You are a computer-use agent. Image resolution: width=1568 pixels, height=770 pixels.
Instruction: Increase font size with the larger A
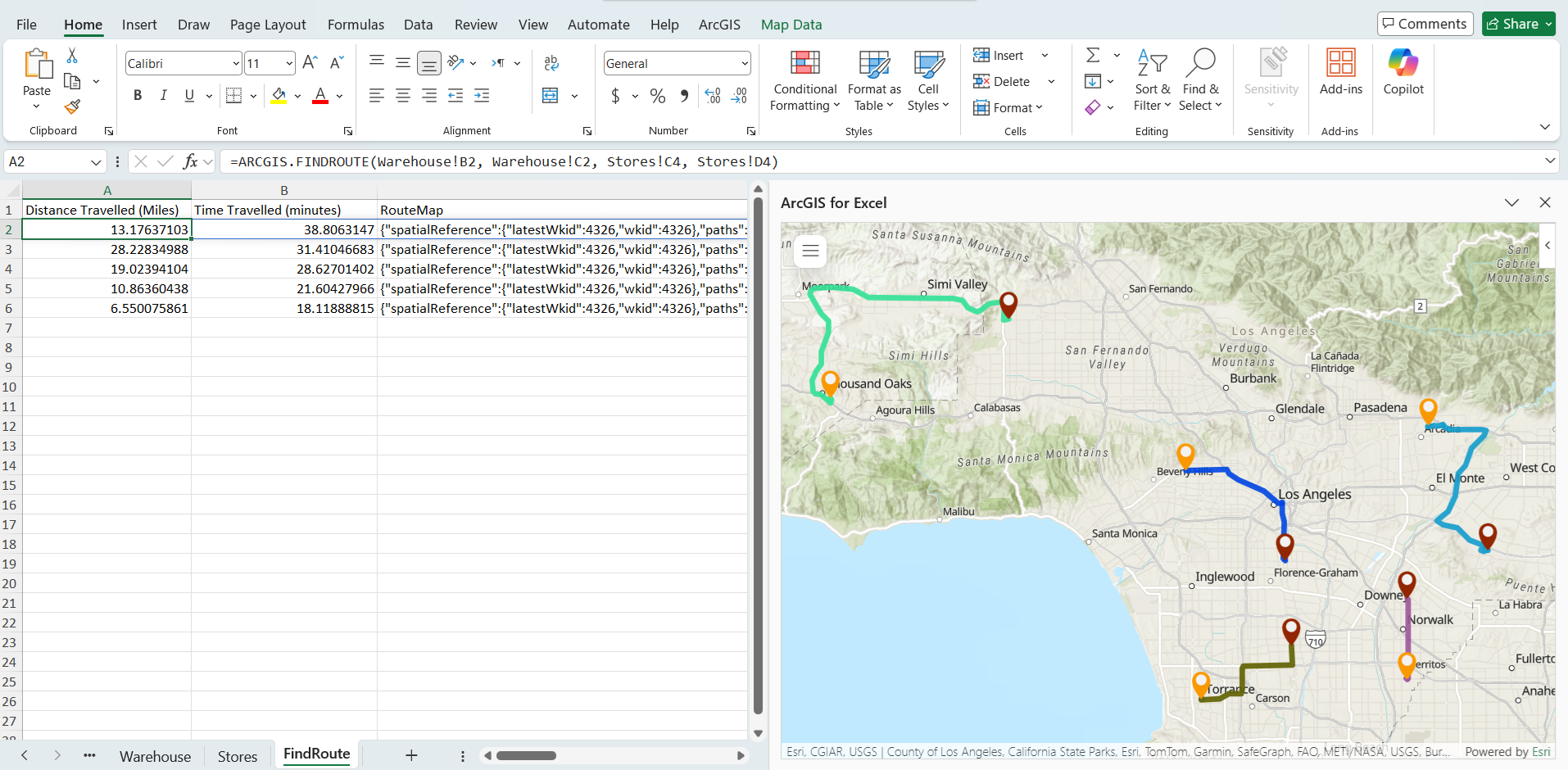coord(310,63)
